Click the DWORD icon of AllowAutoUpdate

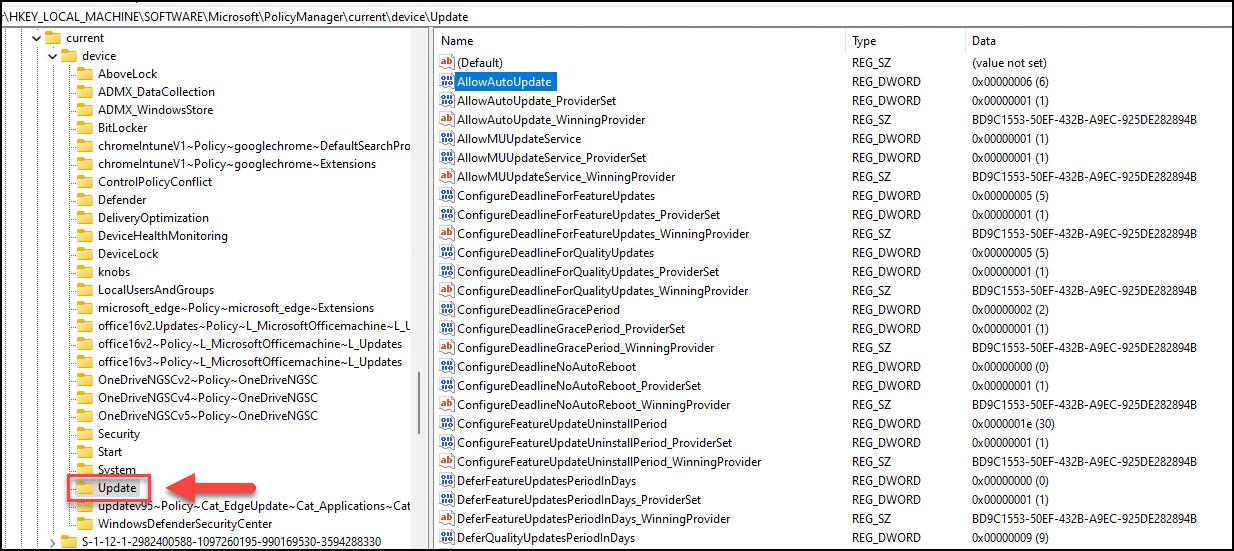447,82
